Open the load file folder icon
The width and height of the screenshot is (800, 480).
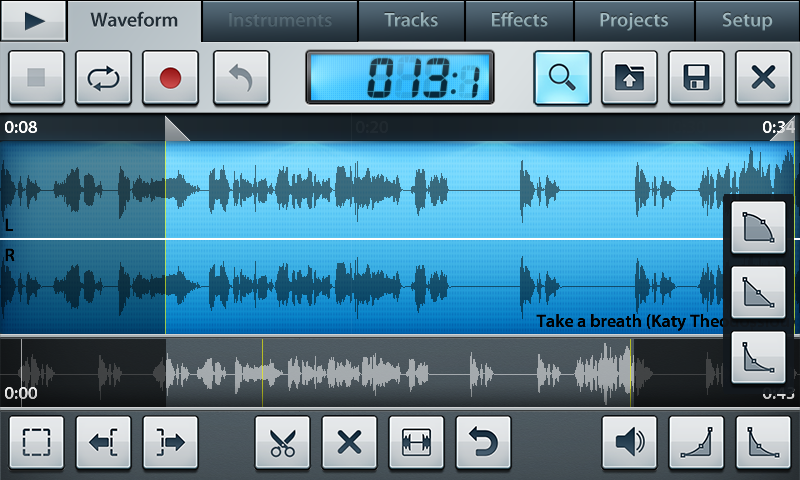tap(629, 78)
